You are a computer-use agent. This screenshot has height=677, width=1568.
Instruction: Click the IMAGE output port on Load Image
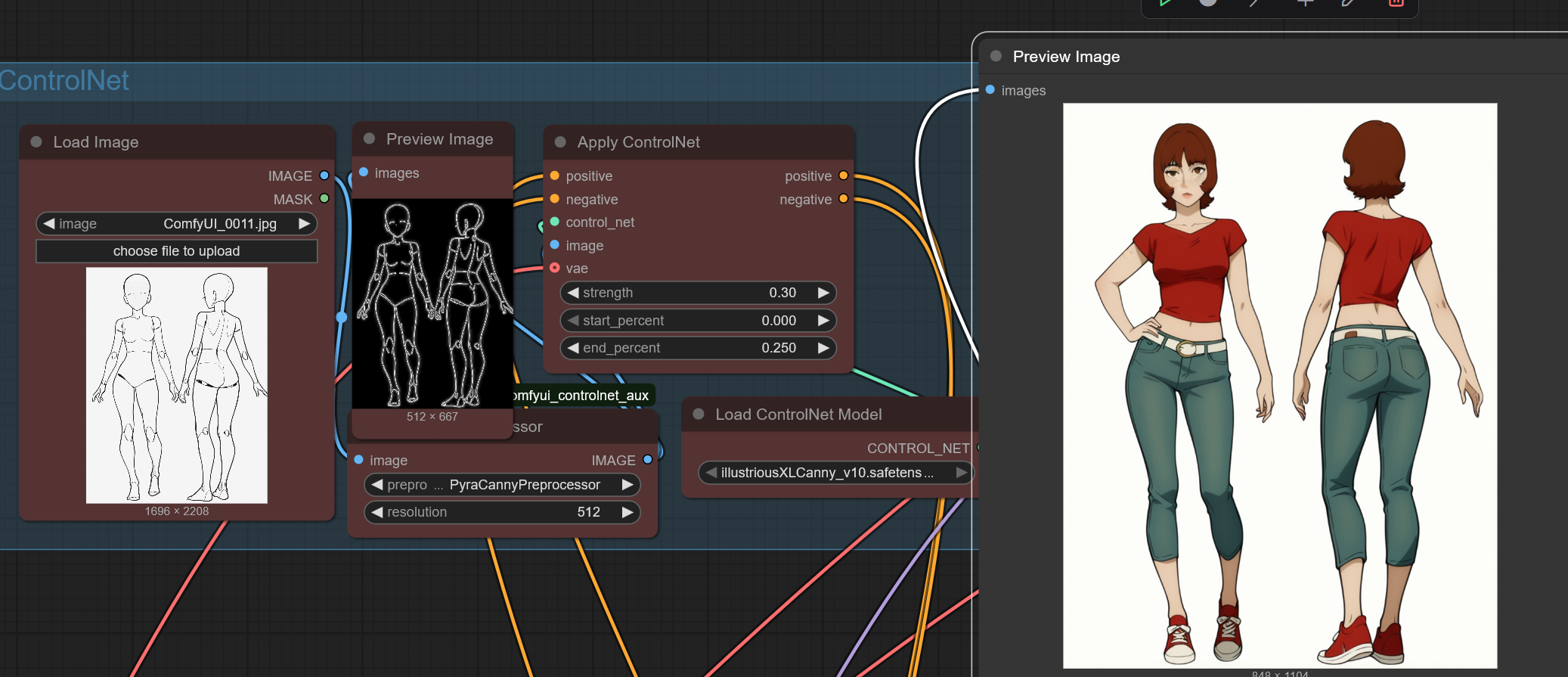[x=324, y=175]
